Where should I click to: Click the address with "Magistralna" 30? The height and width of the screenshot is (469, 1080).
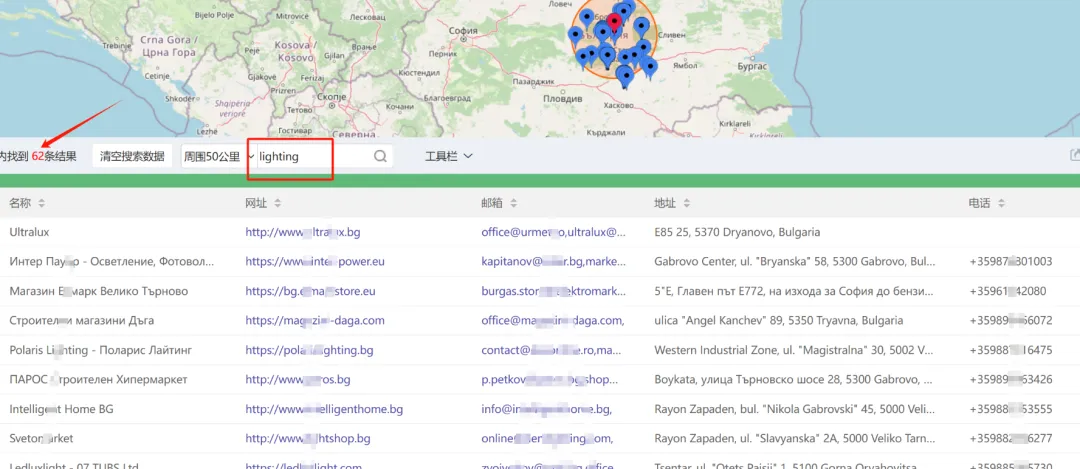pyautogui.click(x=795, y=351)
